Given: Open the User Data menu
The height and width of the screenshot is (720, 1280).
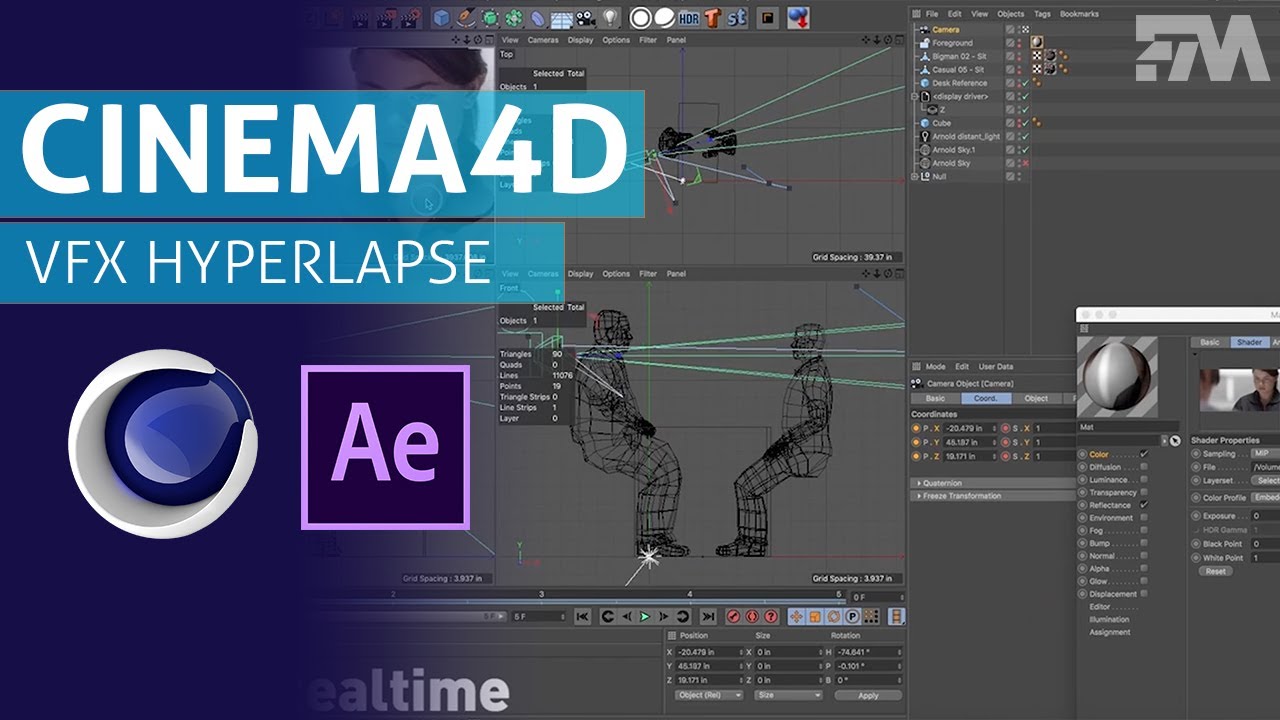Looking at the screenshot, I should click(995, 367).
